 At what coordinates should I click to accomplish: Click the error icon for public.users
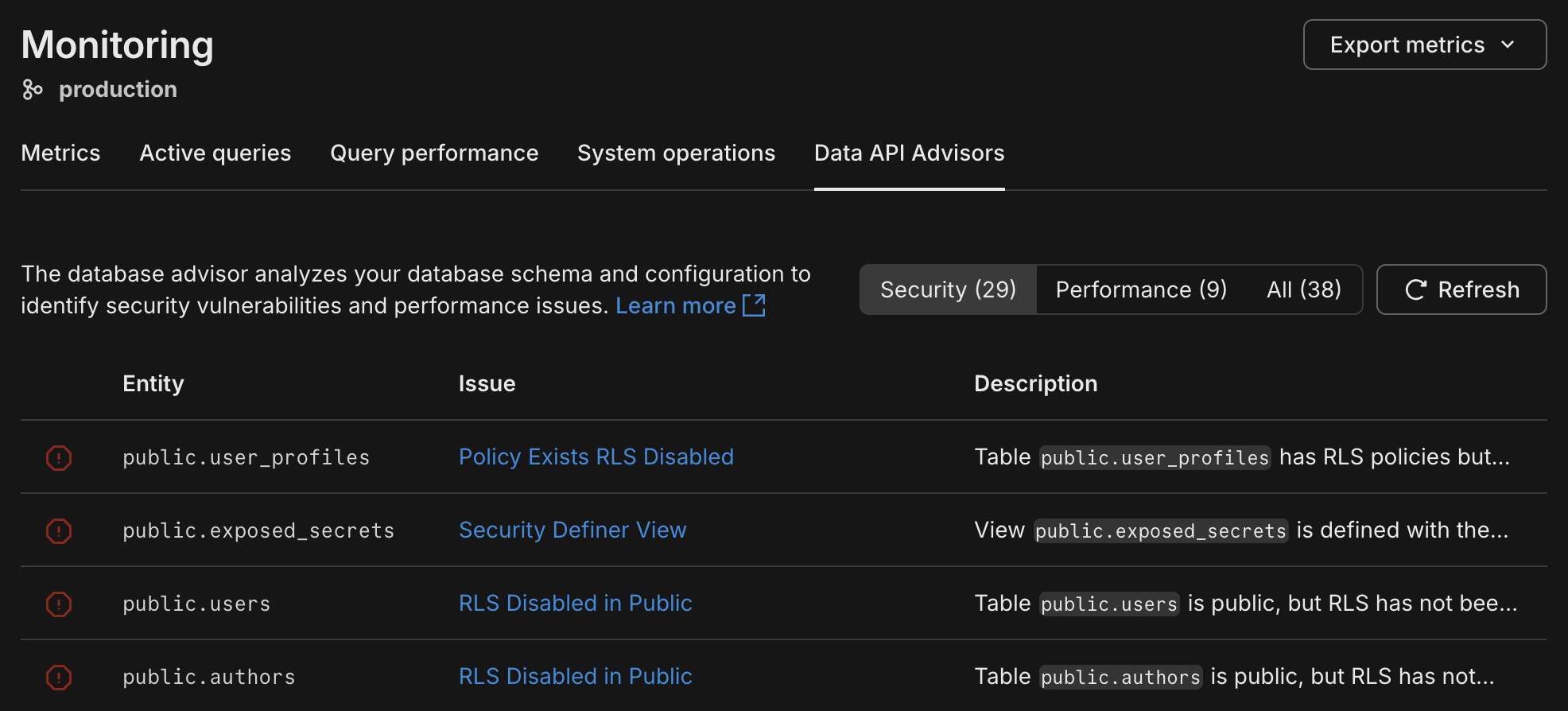pyautogui.click(x=59, y=604)
